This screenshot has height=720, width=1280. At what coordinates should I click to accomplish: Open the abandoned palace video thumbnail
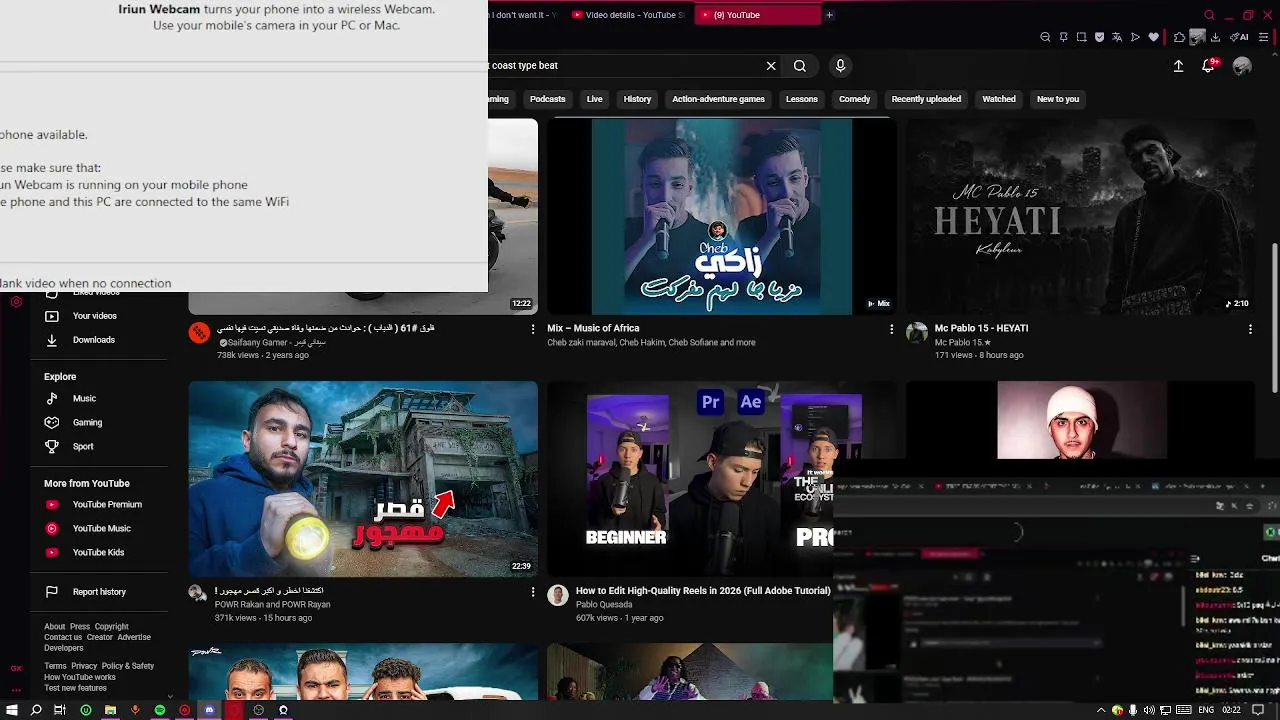click(363, 479)
